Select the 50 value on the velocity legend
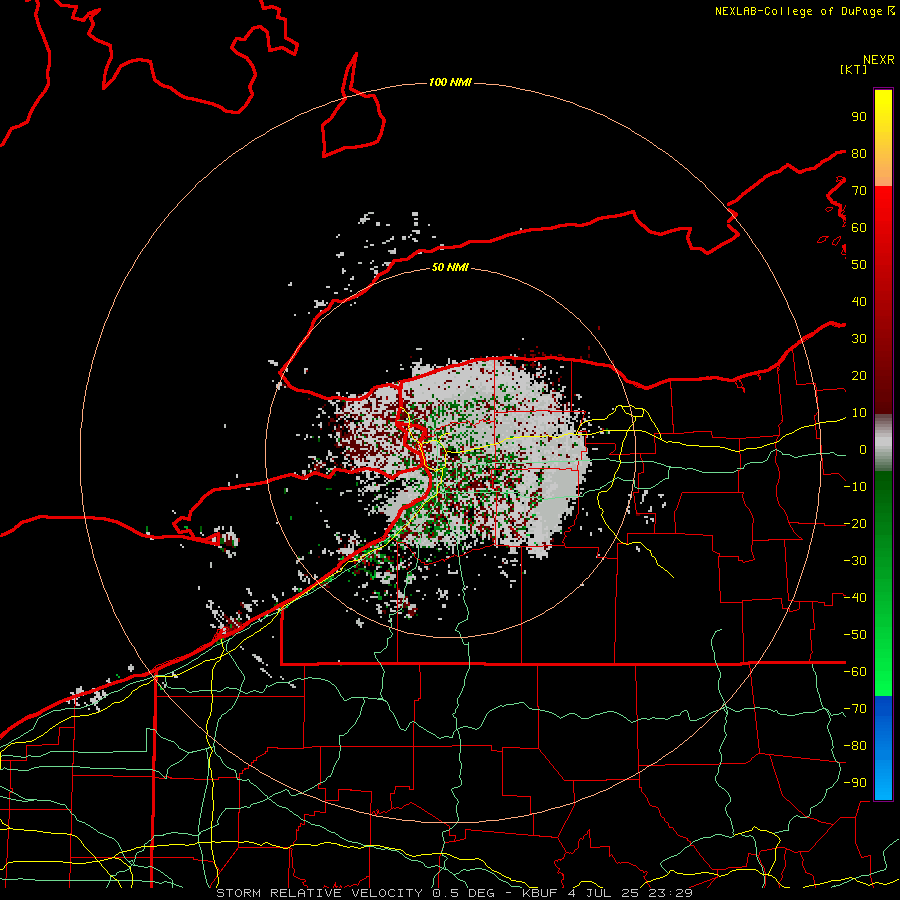 [x=859, y=265]
